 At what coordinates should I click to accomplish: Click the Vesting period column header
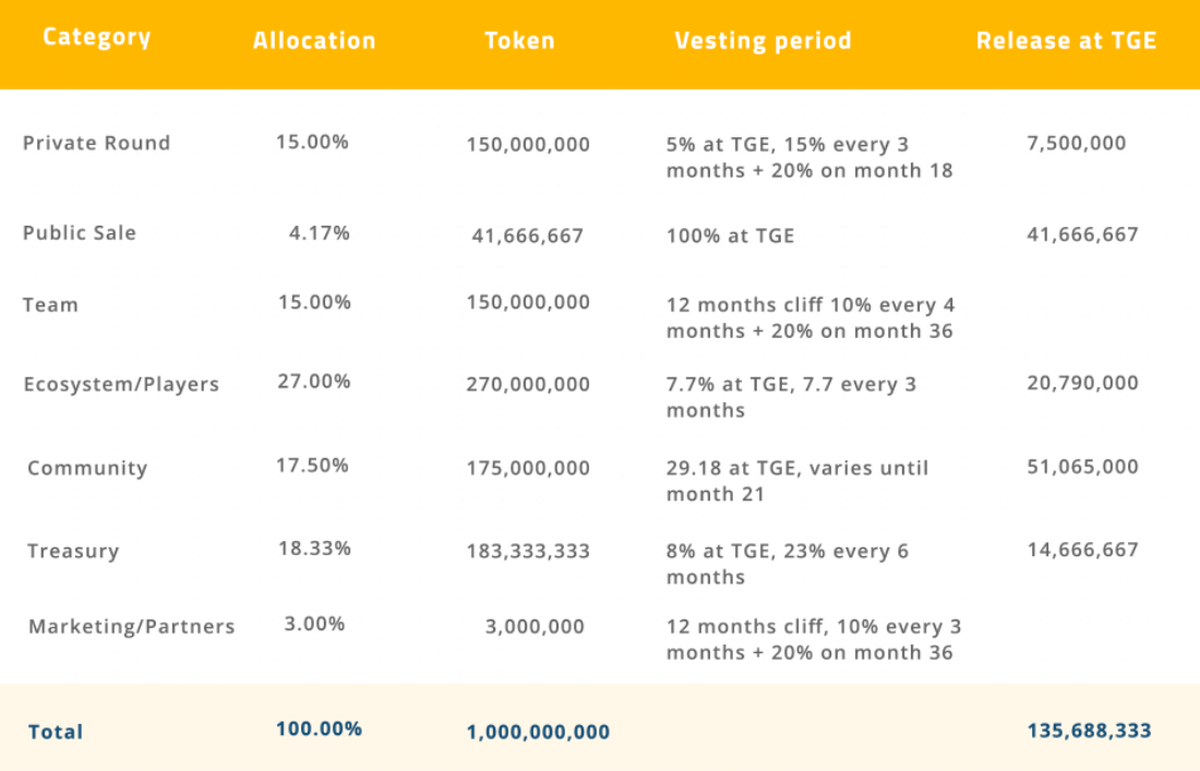pyautogui.click(x=763, y=41)
